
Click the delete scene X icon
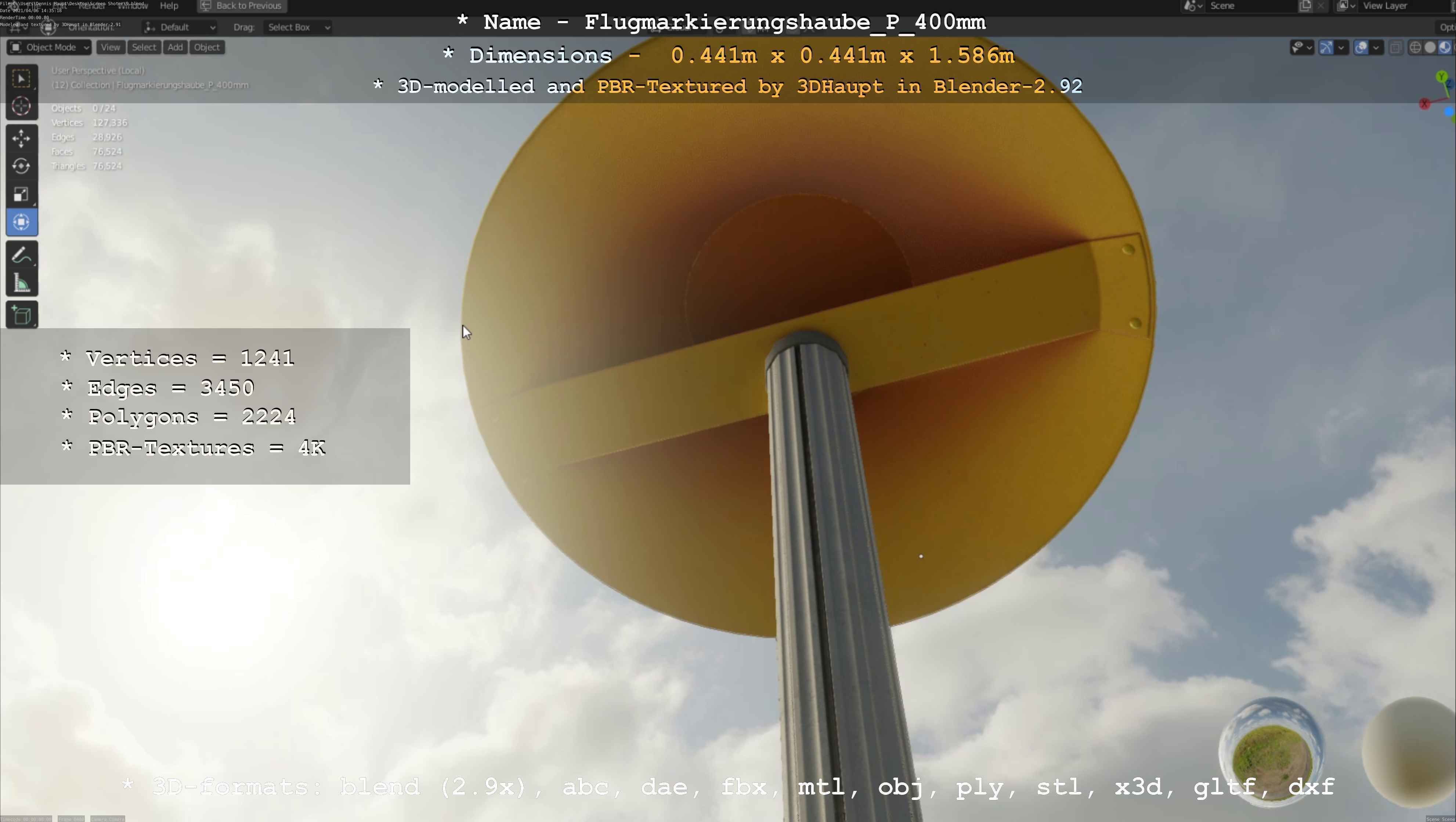coord(1321,6)
